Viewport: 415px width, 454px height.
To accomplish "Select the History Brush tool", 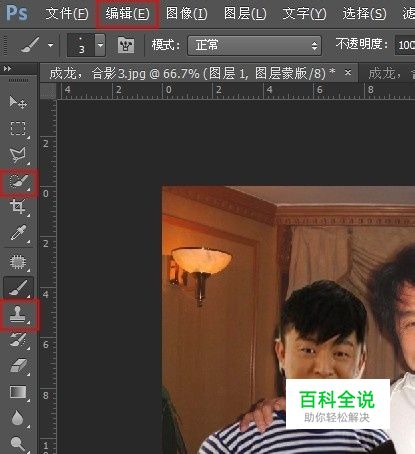I will coord(18,340).
